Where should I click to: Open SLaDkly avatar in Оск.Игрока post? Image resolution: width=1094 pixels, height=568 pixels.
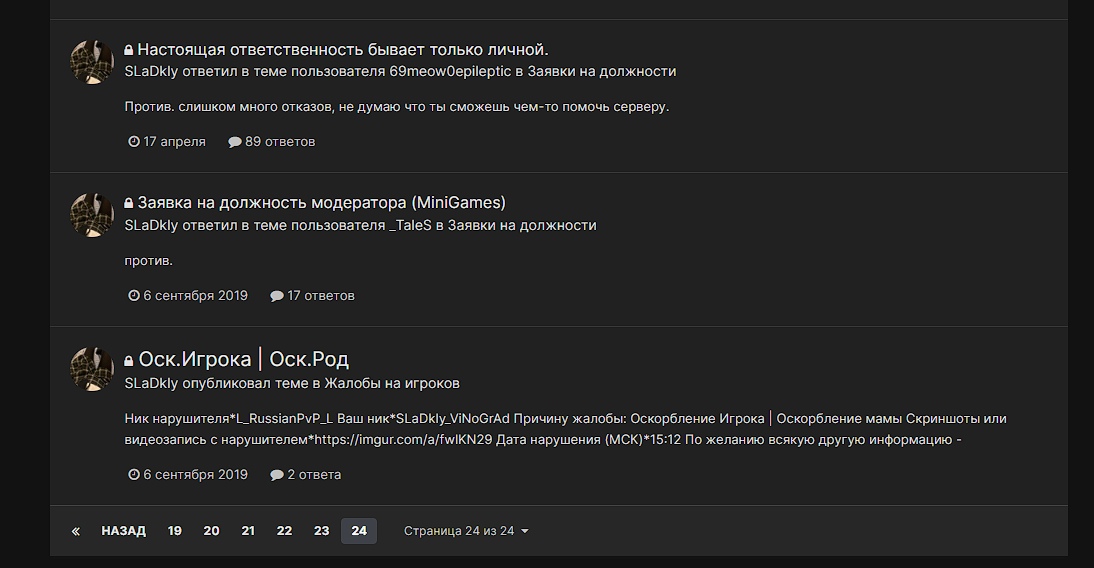pos(92,369)
